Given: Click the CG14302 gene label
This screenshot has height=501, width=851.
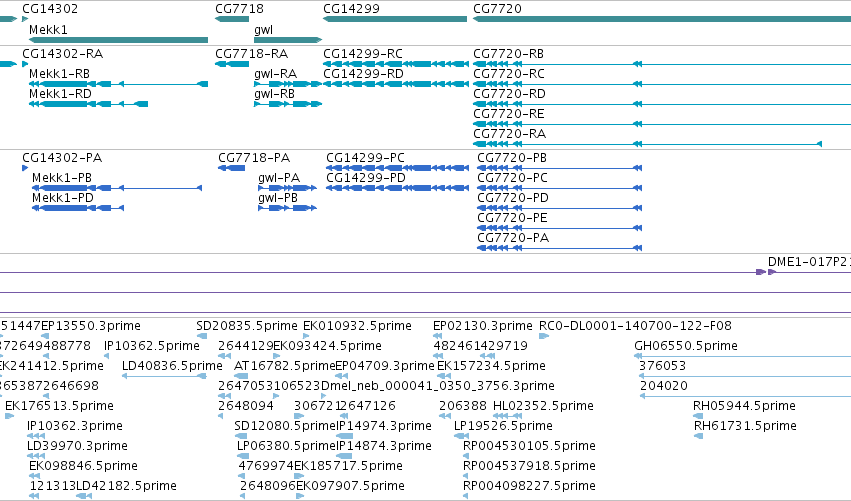Looking at the screenshot, I should click(50, 9).
